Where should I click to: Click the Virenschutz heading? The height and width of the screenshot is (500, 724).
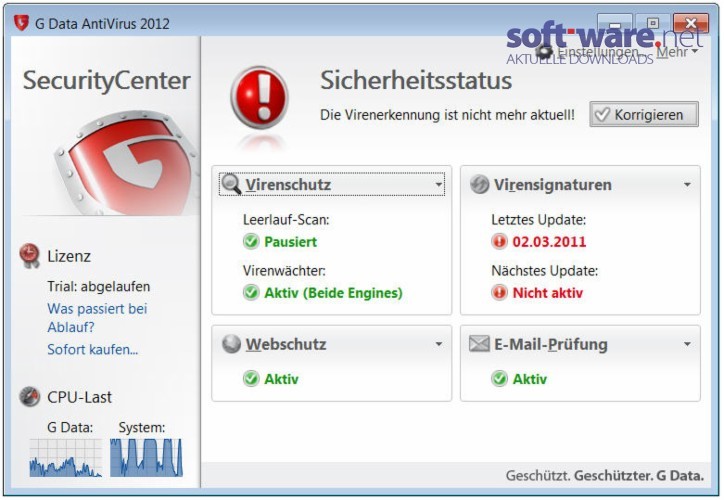coord(288,184)
